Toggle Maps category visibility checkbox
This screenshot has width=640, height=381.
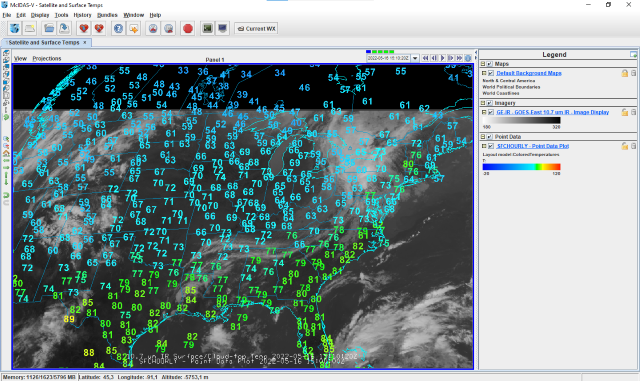[489, 64]
